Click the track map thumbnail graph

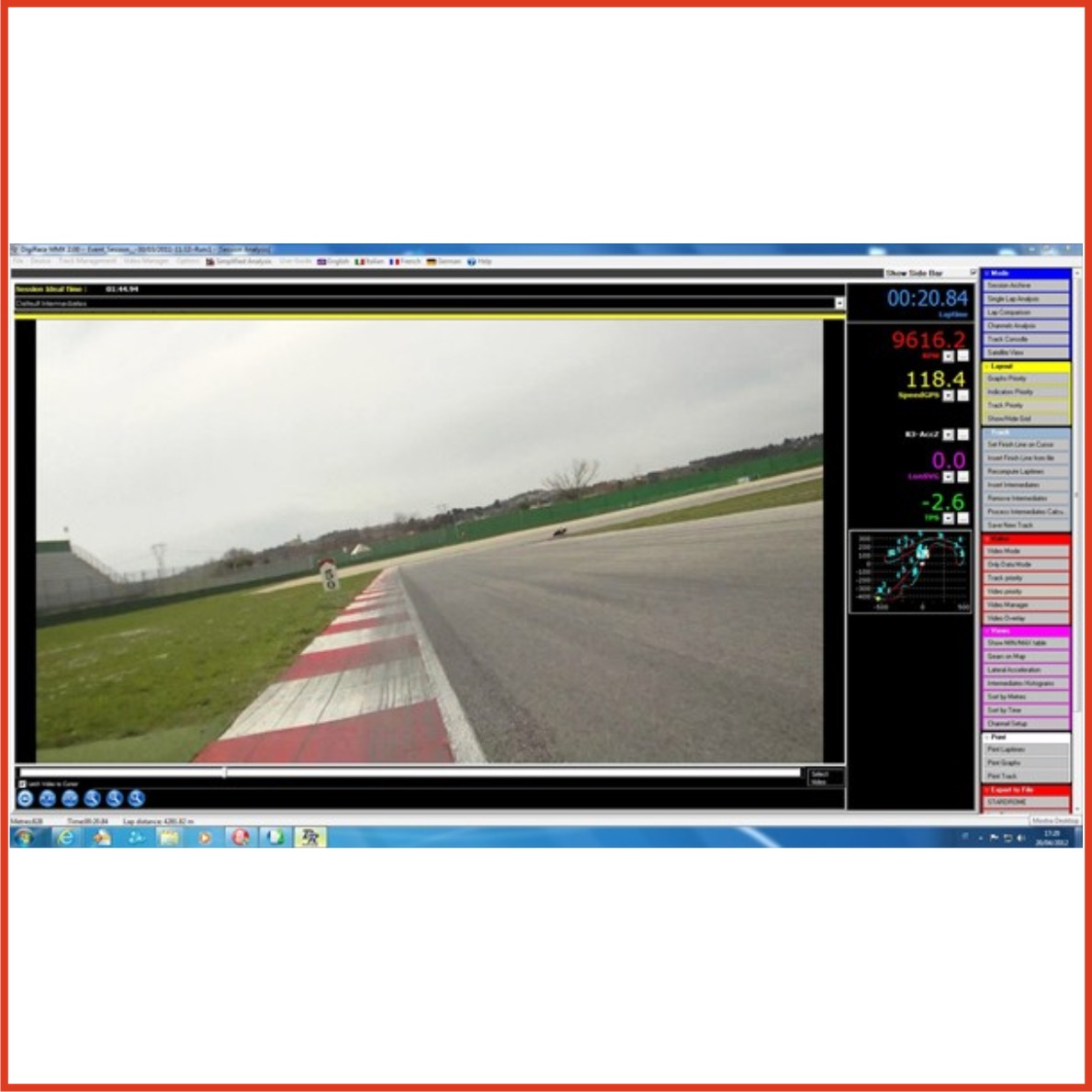(910, 571)
